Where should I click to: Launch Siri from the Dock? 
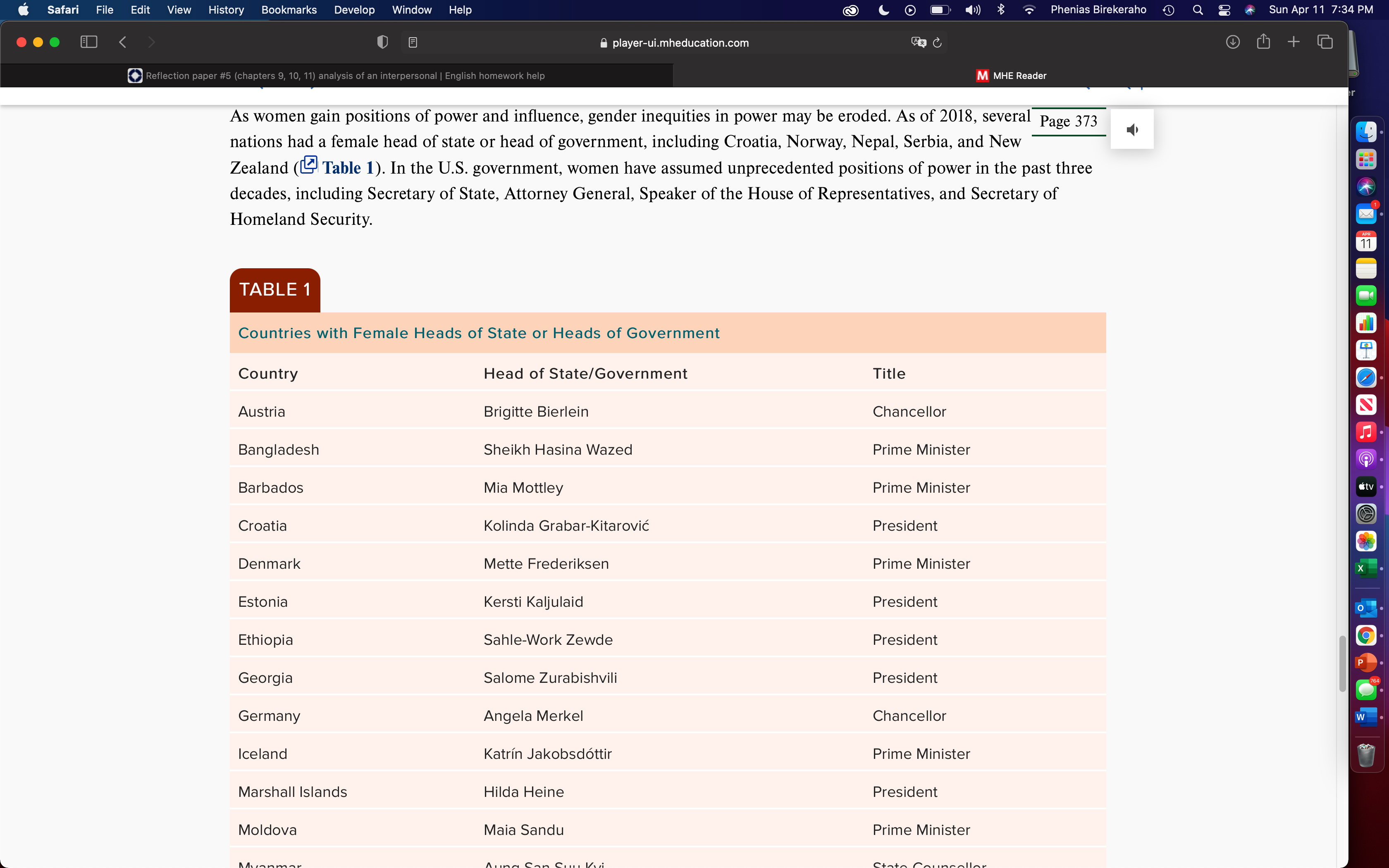1366,186
